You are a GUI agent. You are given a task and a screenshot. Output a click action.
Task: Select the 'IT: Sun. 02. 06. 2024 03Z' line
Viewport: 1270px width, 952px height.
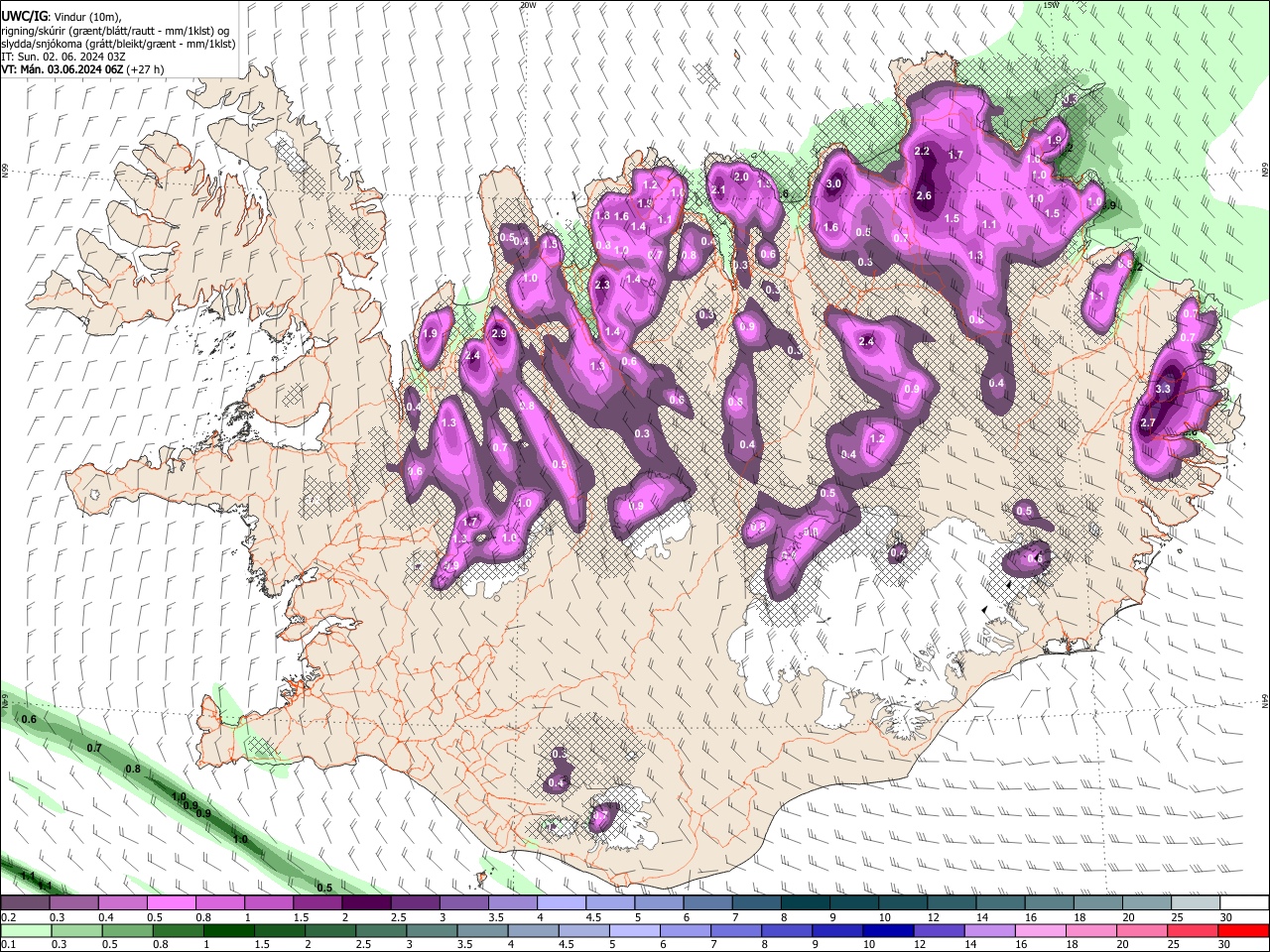[x=63, y=57]
